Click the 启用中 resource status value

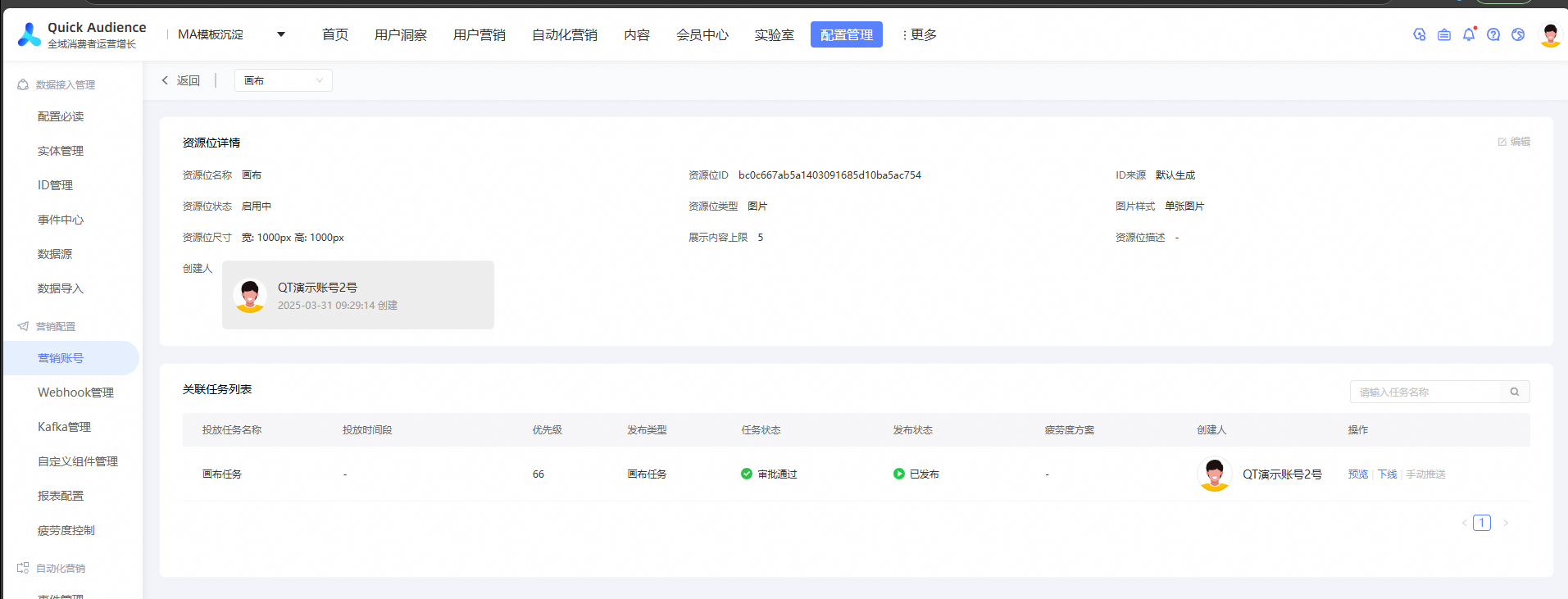[257, 206]
